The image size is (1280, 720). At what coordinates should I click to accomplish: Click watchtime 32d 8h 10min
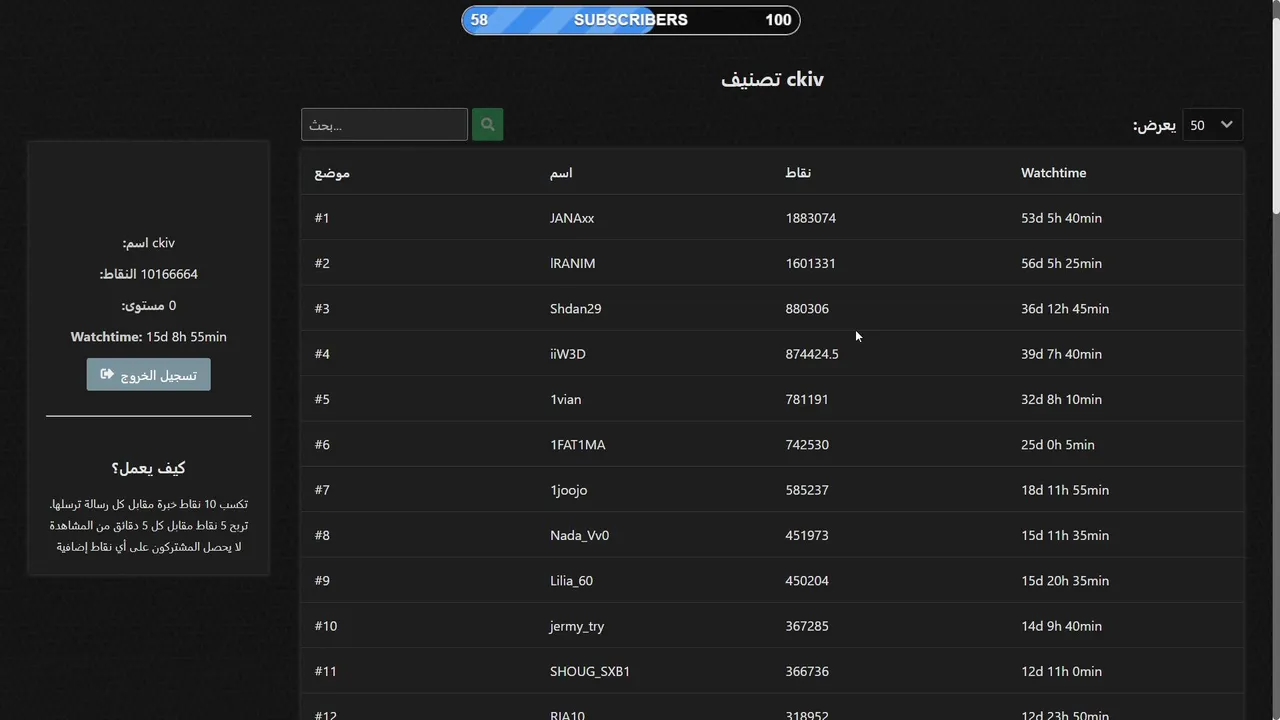click(1061, 399)
